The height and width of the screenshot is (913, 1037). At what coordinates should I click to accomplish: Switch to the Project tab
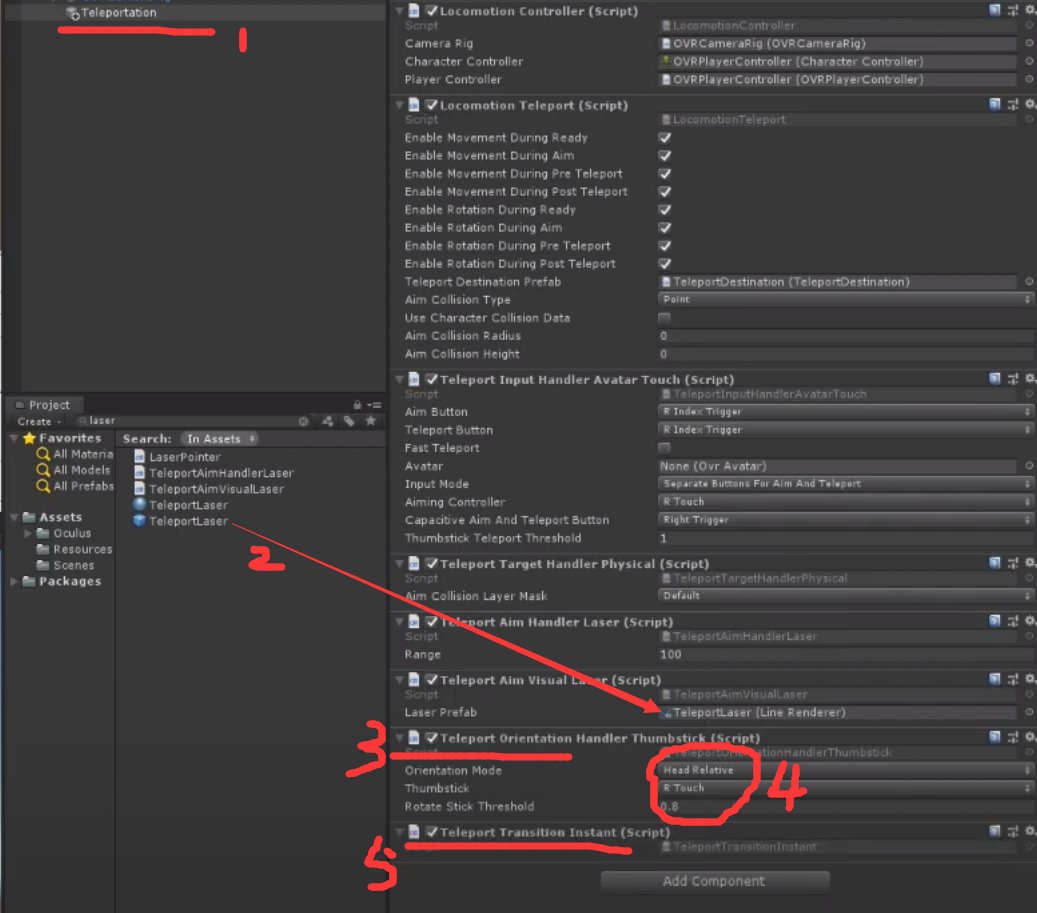coord(44,405)
